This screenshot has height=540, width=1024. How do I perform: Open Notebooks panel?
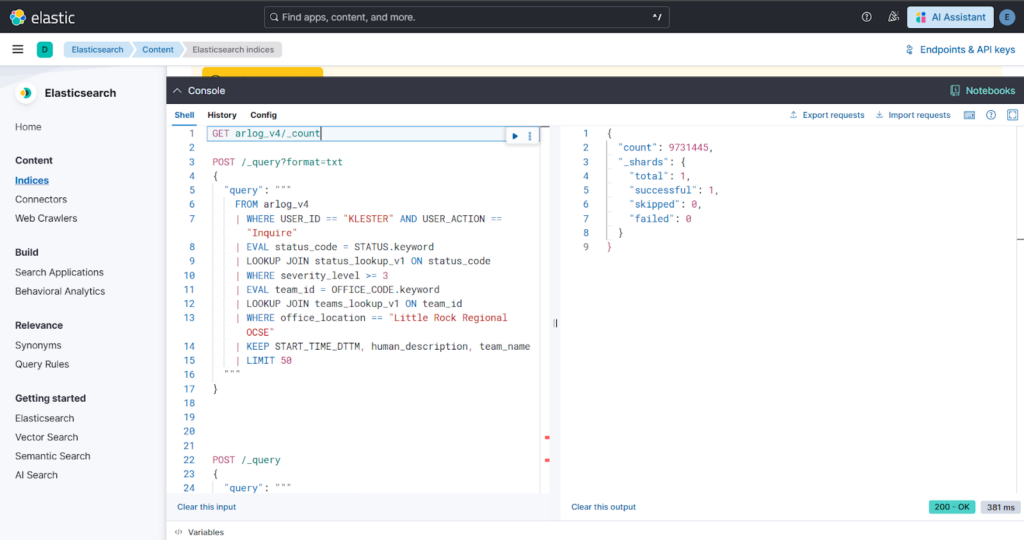(x=982, y=90)
